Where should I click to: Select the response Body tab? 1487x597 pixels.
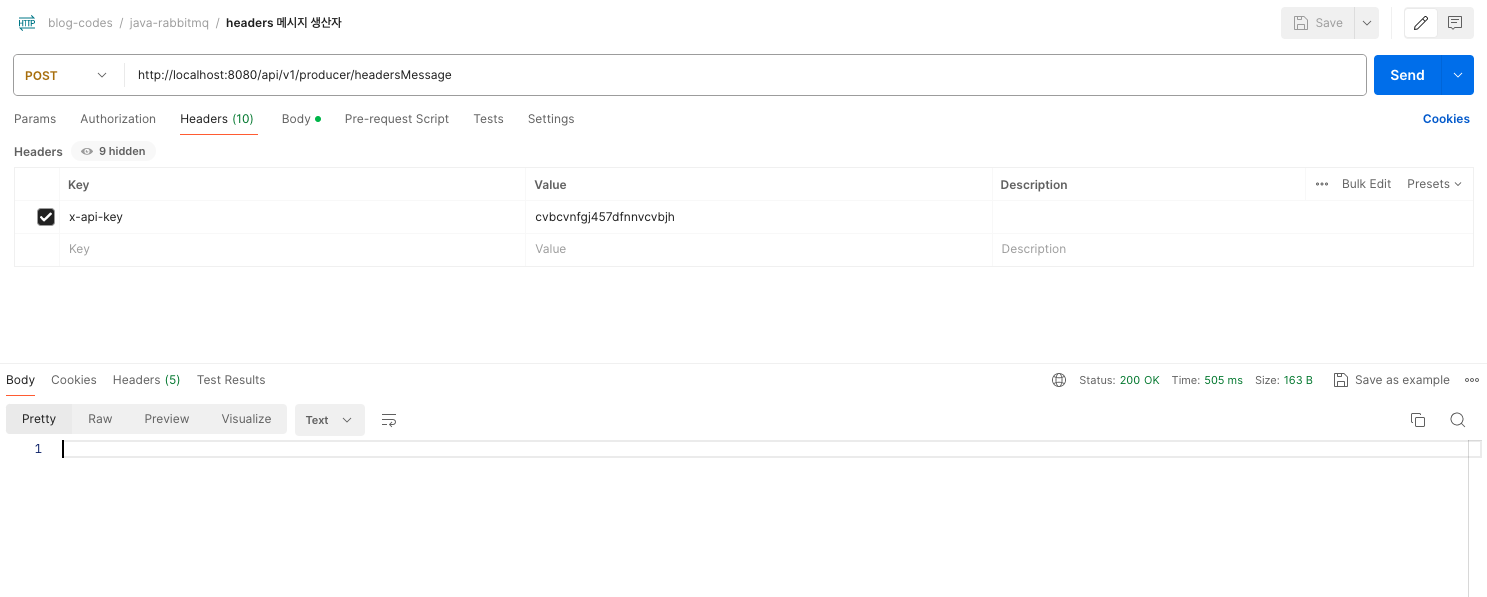click(x=20, y=380)
